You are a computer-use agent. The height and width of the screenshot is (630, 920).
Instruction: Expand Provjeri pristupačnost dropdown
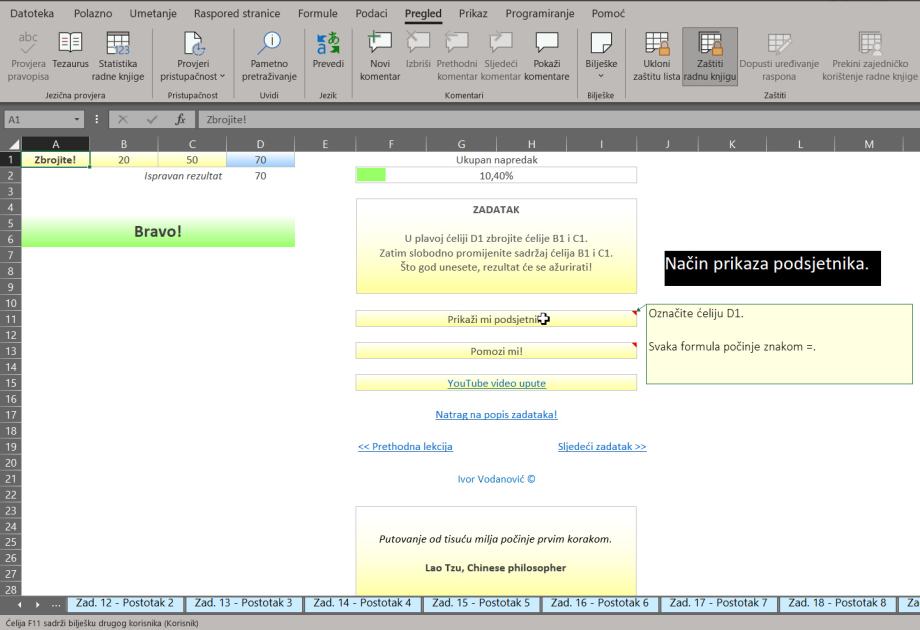[193, 76]
